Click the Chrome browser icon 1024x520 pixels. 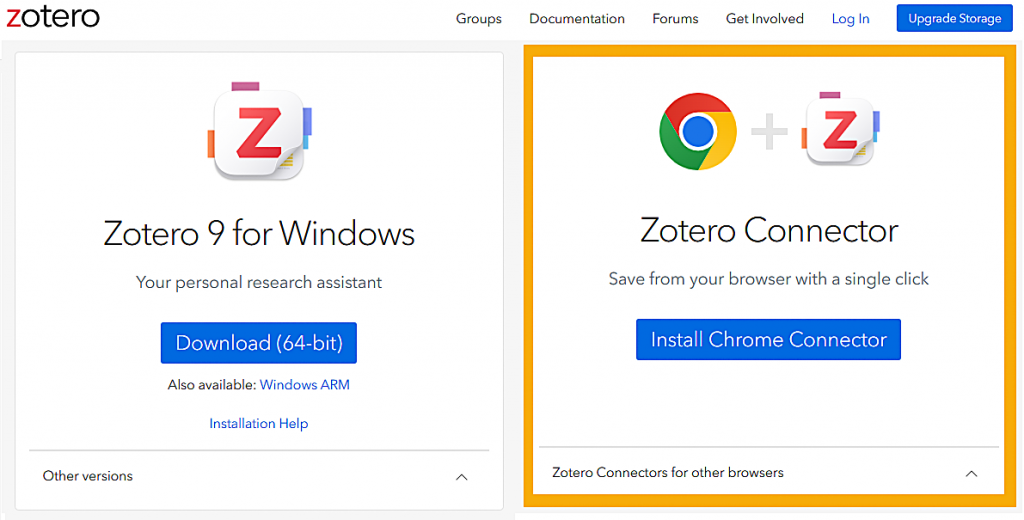[697, 131]
